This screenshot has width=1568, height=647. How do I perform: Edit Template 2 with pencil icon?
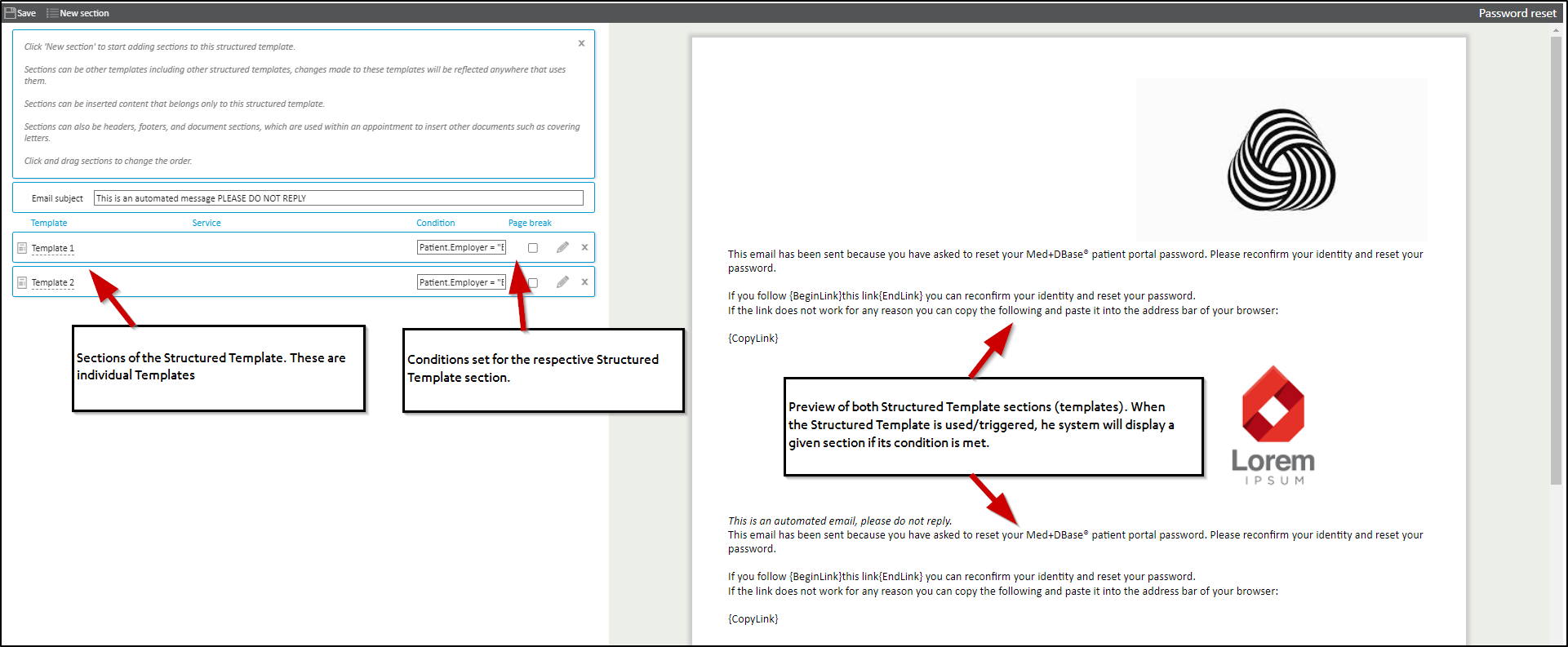pyautogui.click(x=562, y=282)
